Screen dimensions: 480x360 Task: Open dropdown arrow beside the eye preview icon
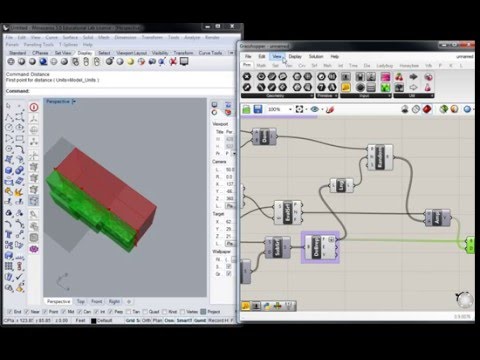tap(322, 109)
